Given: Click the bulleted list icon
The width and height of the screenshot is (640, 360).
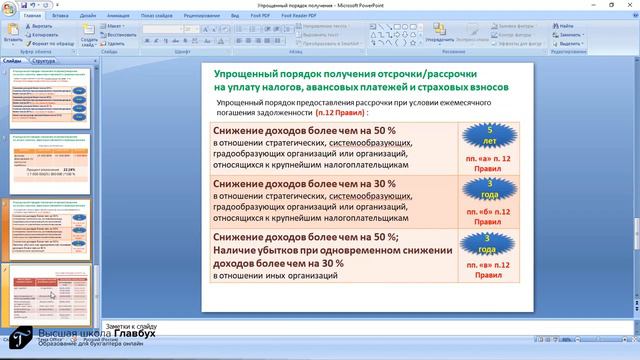Looking at the screenshot, I should tap(240, 29).
